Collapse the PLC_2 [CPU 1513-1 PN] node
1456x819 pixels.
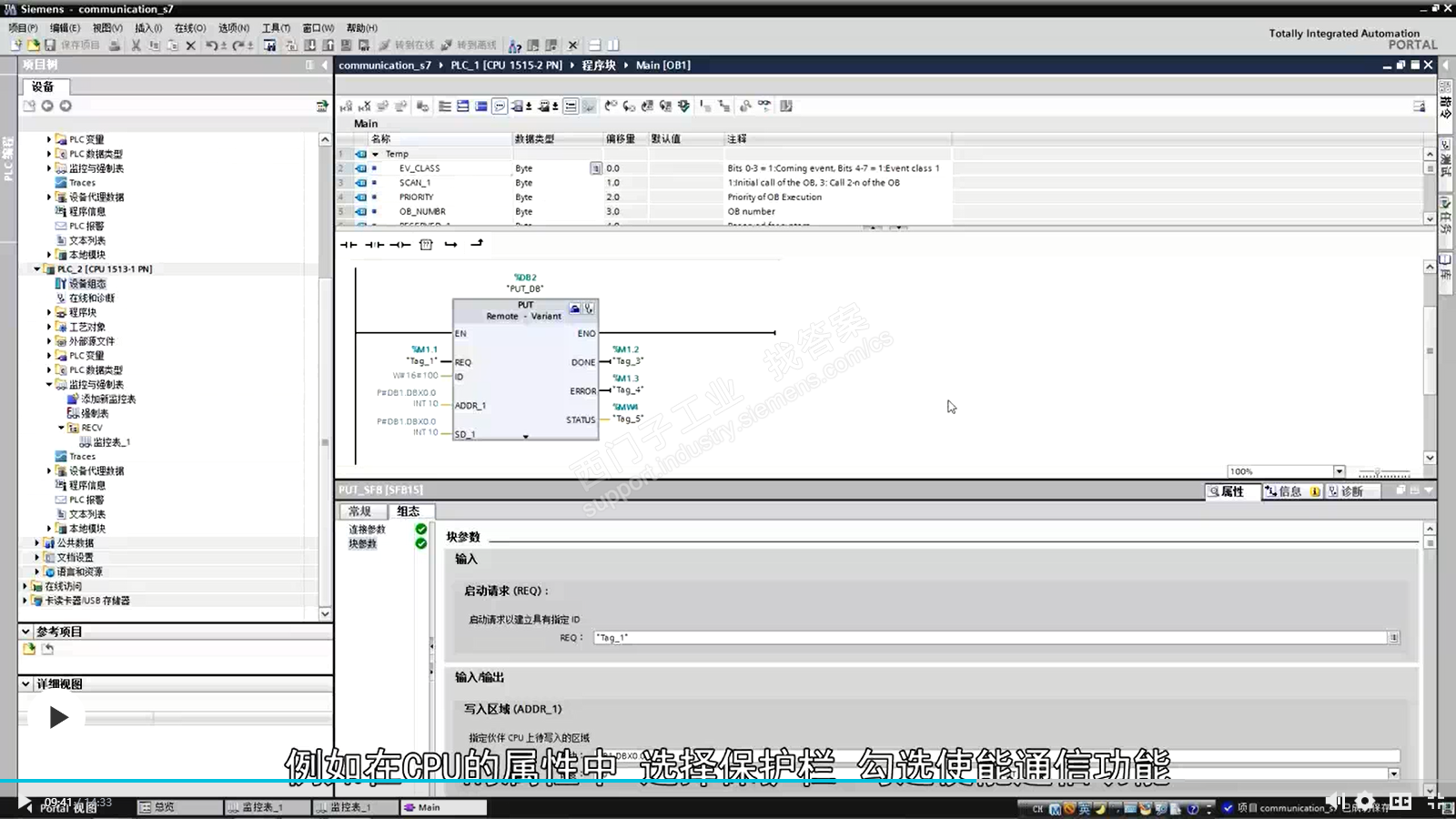tap(37, 269)
